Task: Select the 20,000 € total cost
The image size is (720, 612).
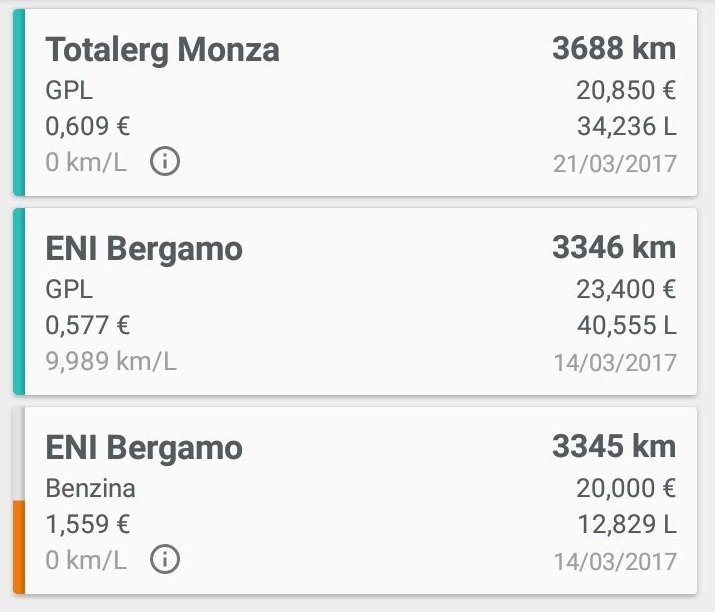Action: pos(626,488)
